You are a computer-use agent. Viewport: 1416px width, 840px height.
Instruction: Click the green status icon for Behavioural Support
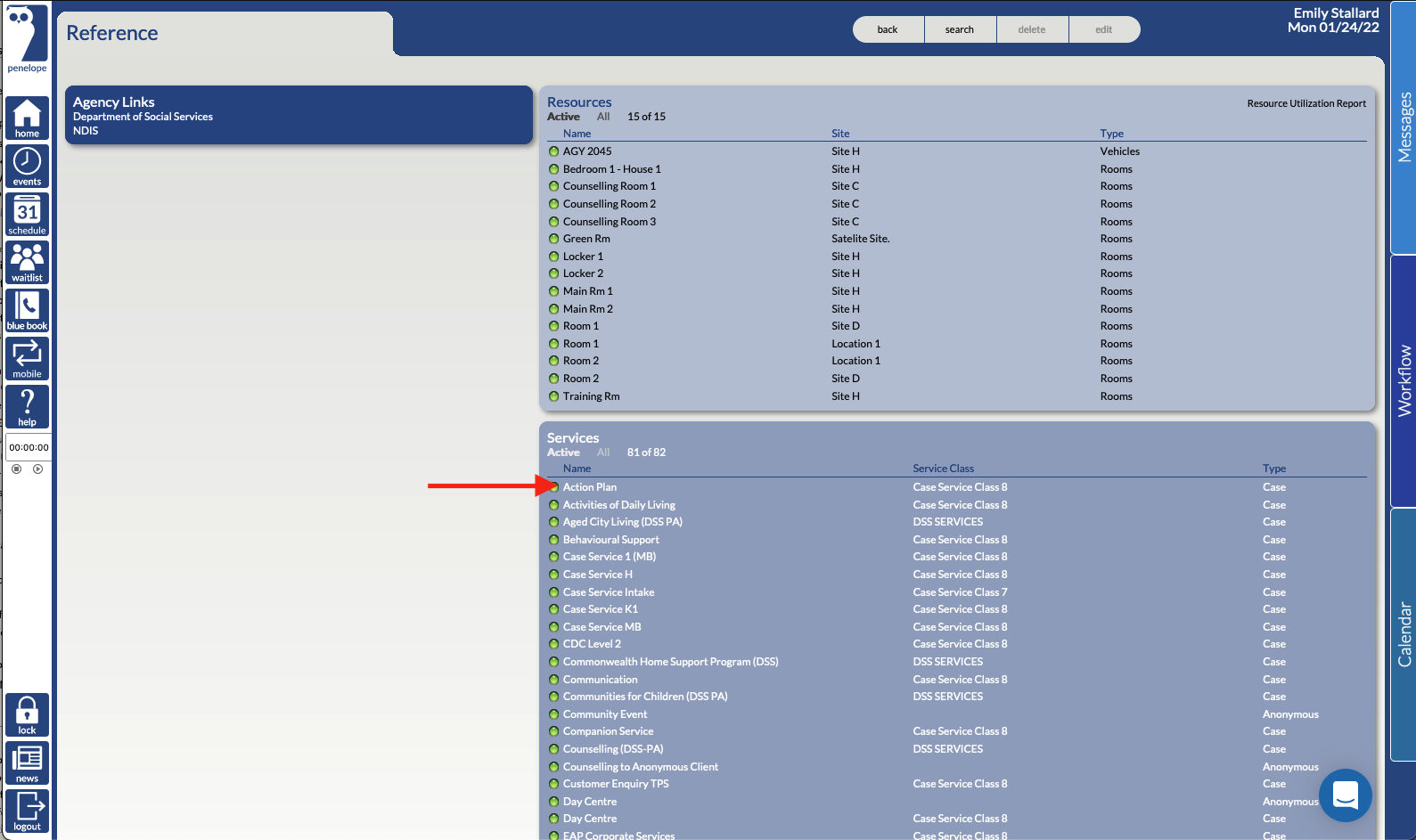553,540
